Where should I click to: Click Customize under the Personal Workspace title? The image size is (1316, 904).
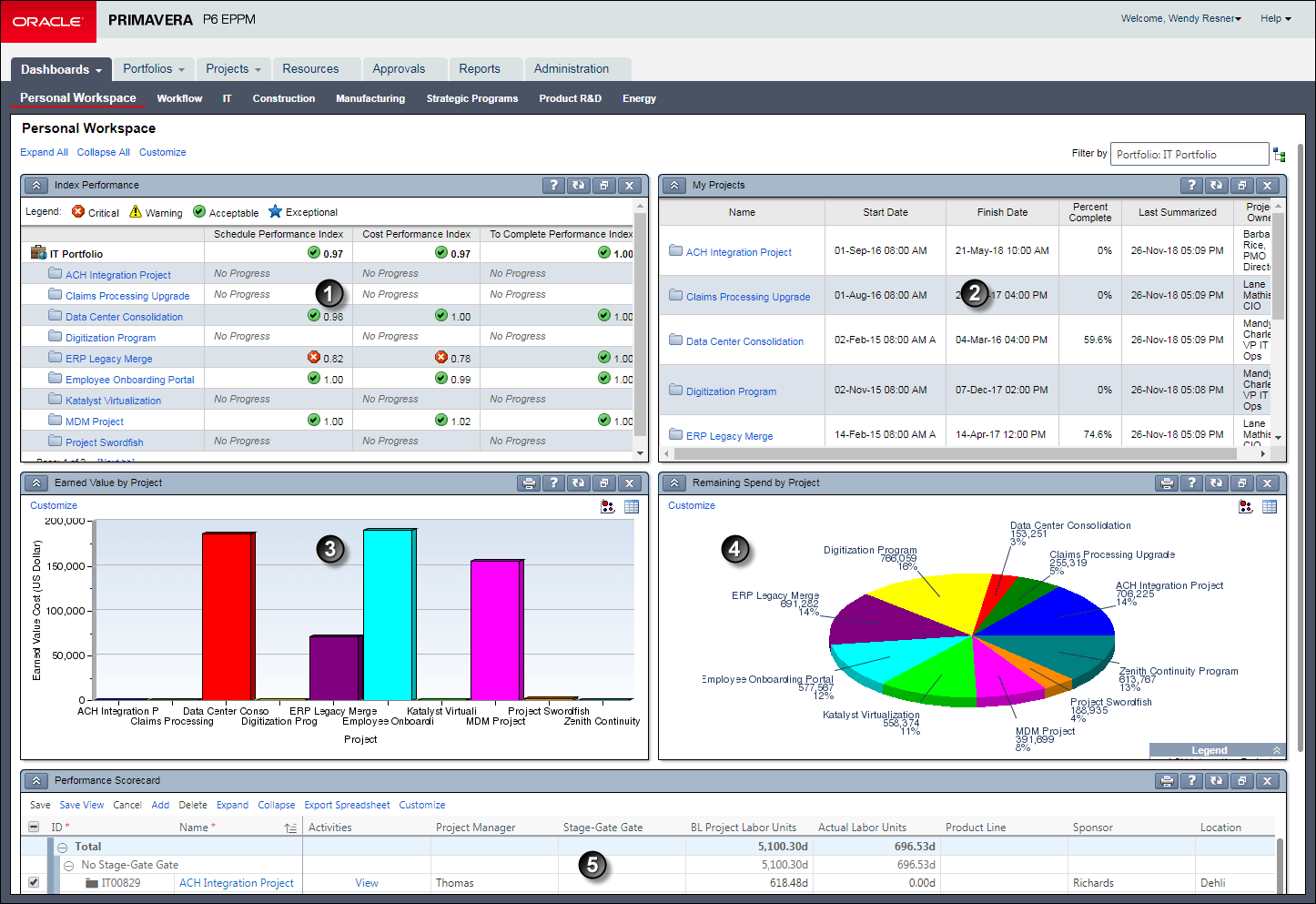click(x=162, y=152)
